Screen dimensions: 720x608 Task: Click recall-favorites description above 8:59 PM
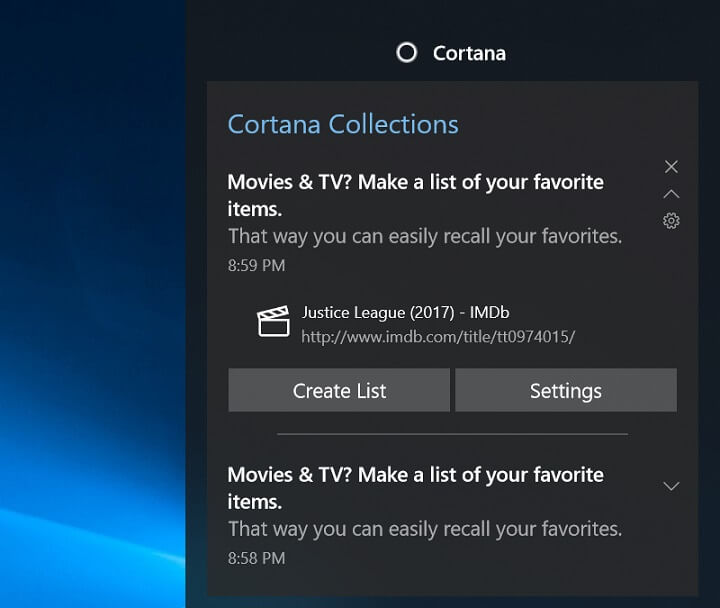(425, 236)
